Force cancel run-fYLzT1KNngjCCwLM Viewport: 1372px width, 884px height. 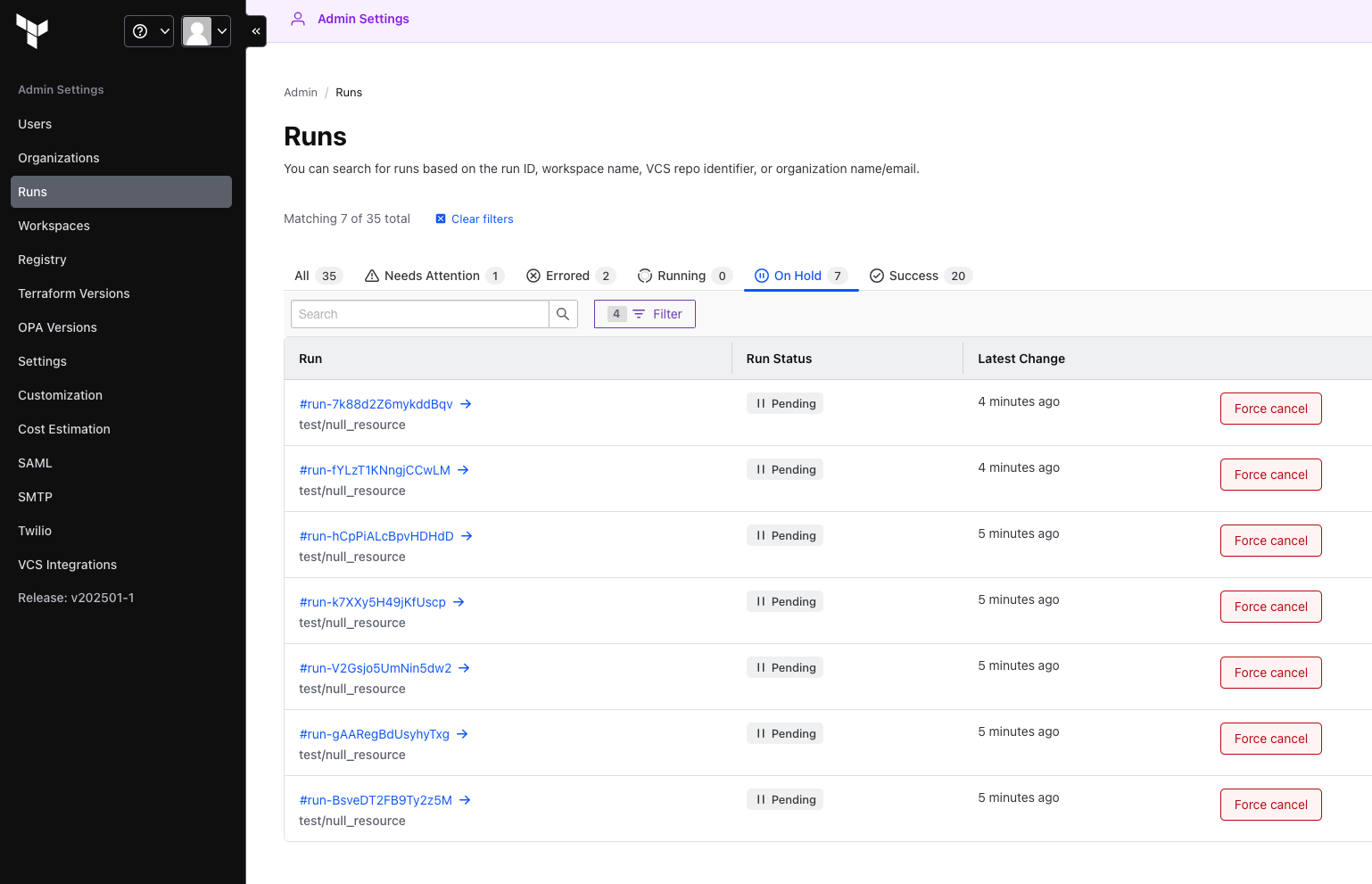(1270, 475)
